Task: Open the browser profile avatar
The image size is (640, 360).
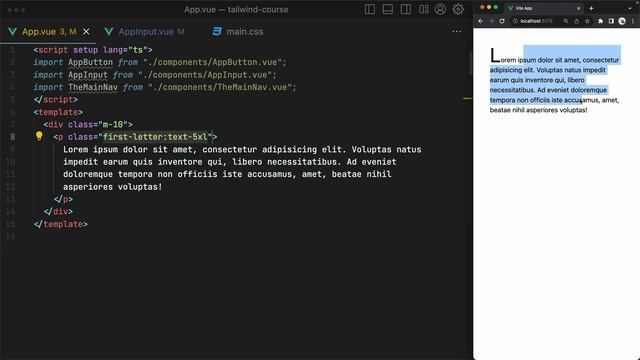Action: click(622, 21)
